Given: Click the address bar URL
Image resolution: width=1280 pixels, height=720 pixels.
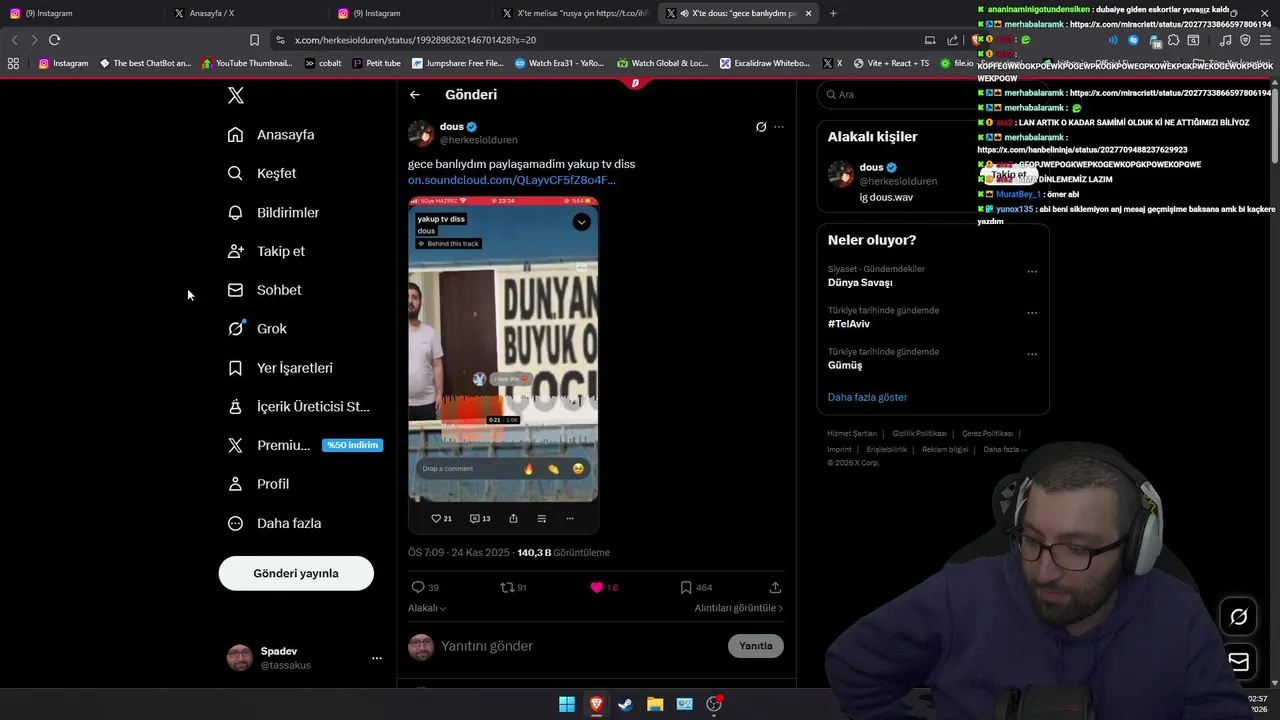Looking at the screenshot, I should (415, 40).
